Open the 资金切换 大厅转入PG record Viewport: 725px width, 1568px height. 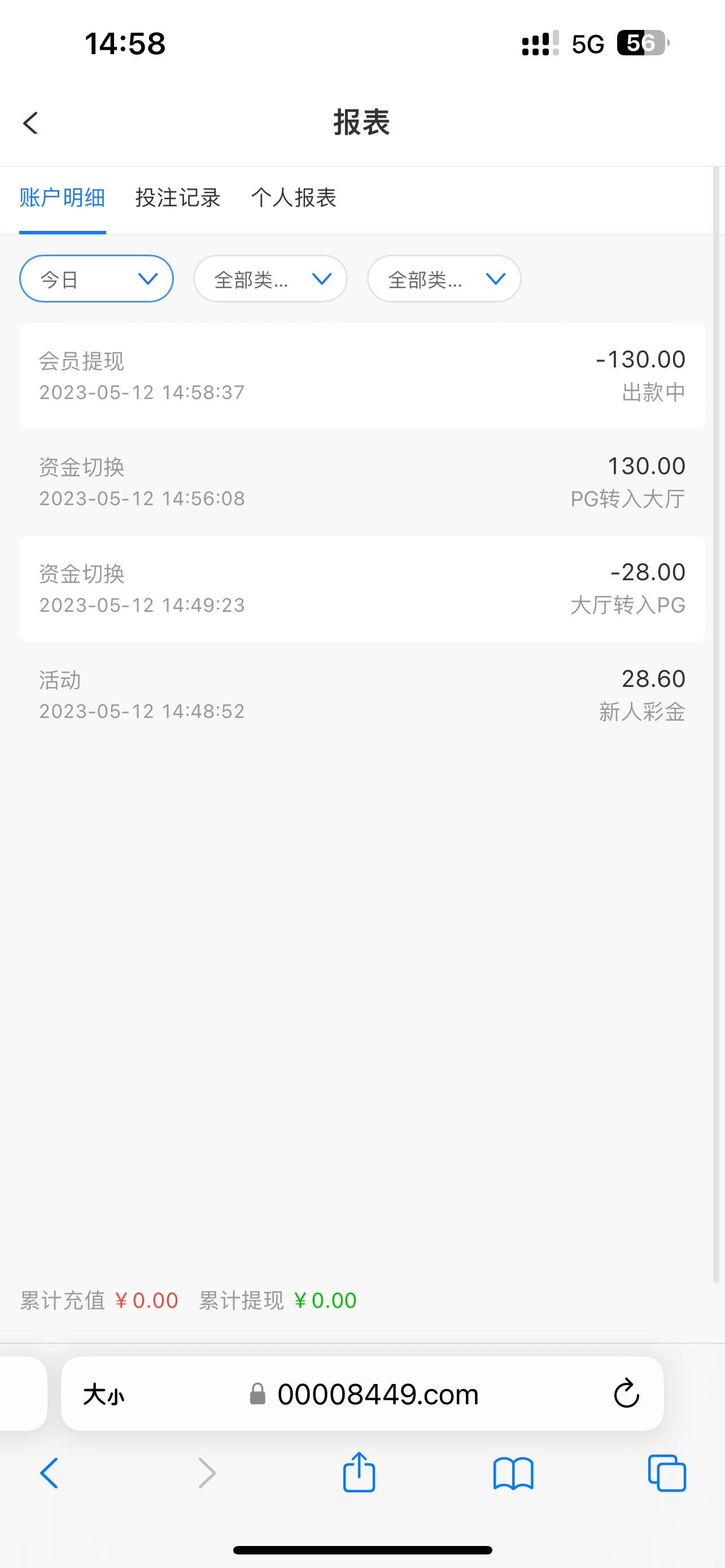[362, 588]
